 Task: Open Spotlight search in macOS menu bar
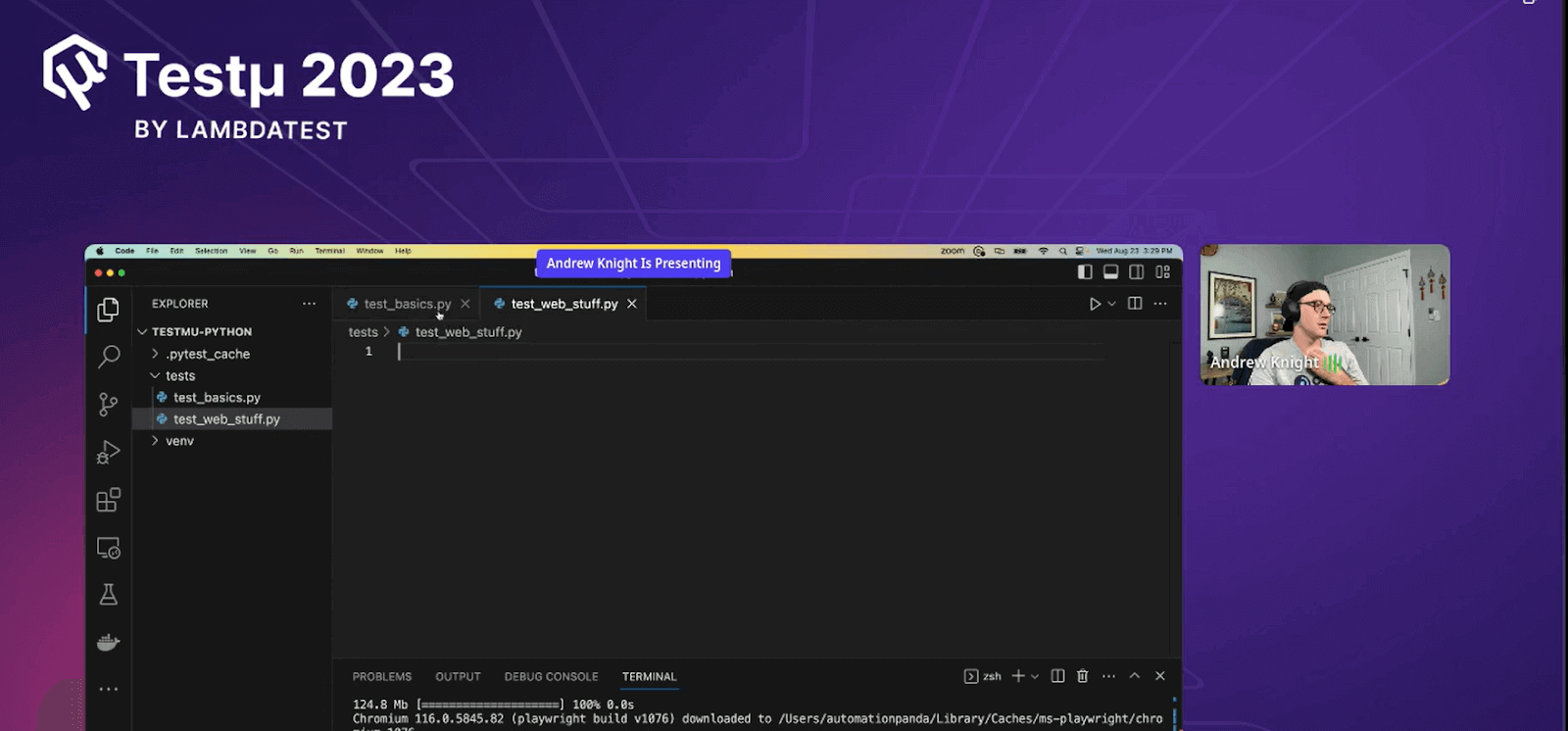(x=1062, y=251)
